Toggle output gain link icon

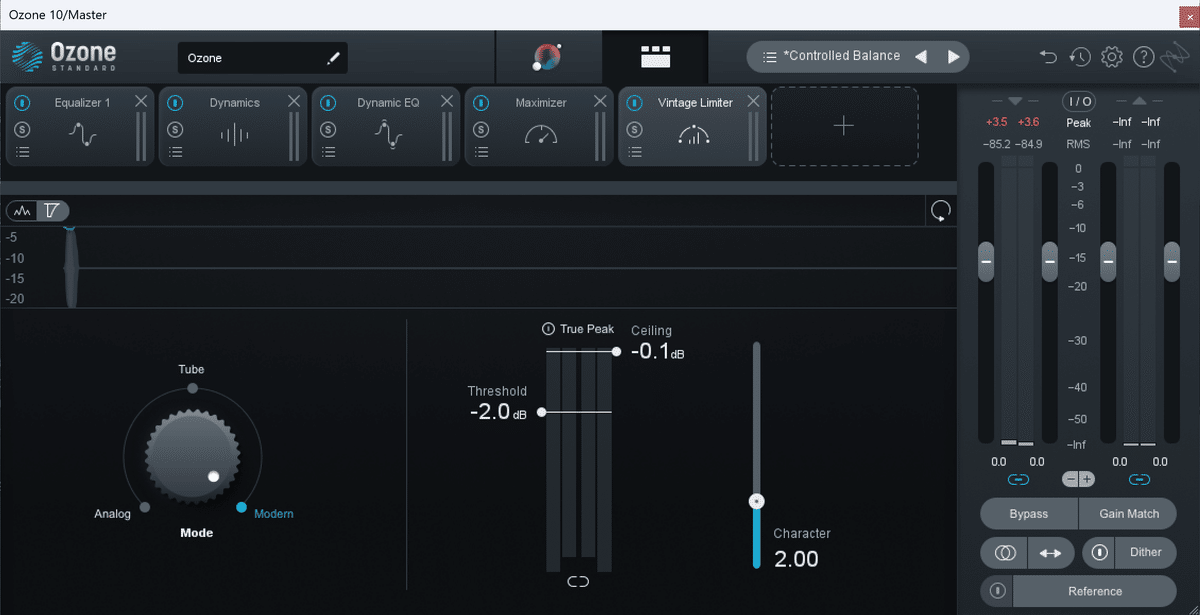[x=1139, y=480]
